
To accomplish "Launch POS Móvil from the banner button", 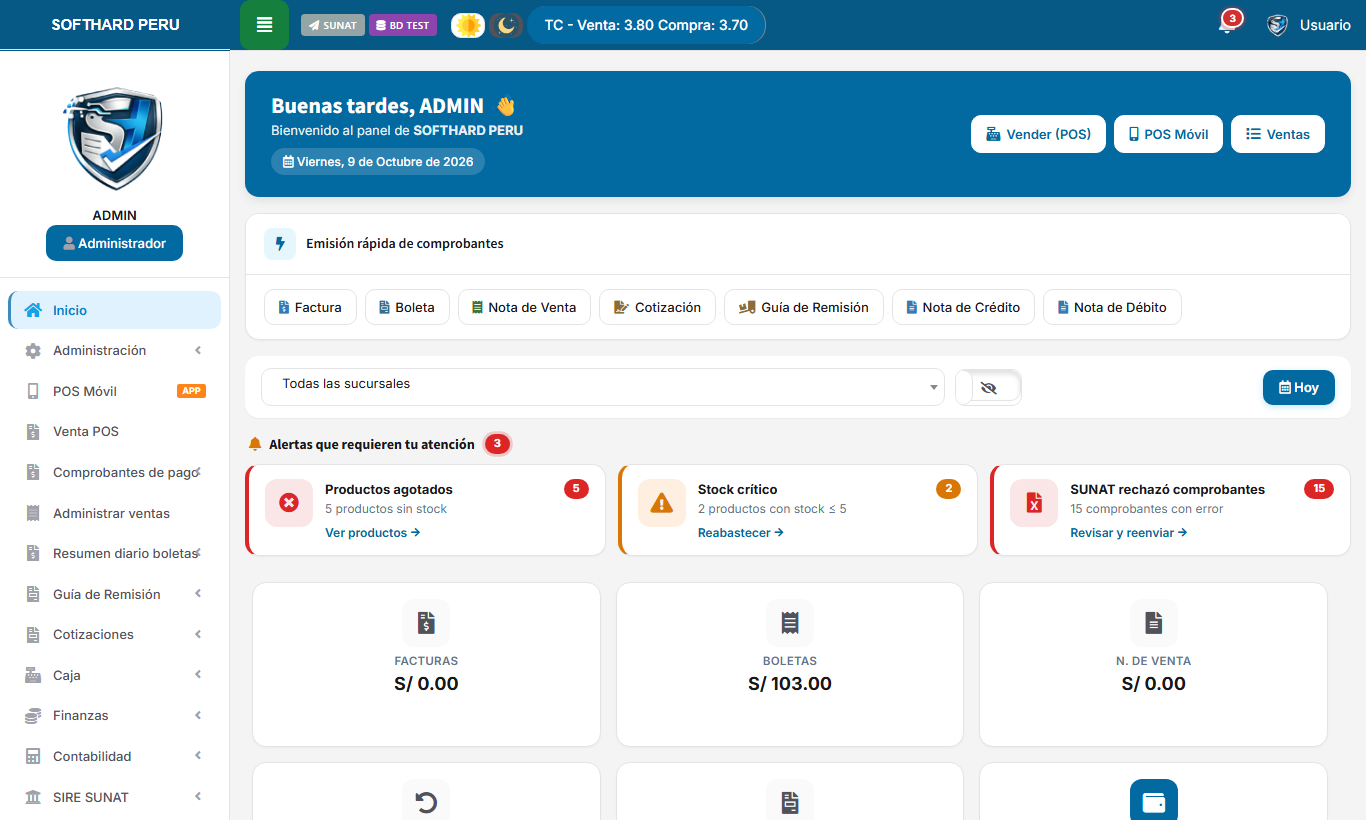I will pyautogui.click(x=1168, y=134).
